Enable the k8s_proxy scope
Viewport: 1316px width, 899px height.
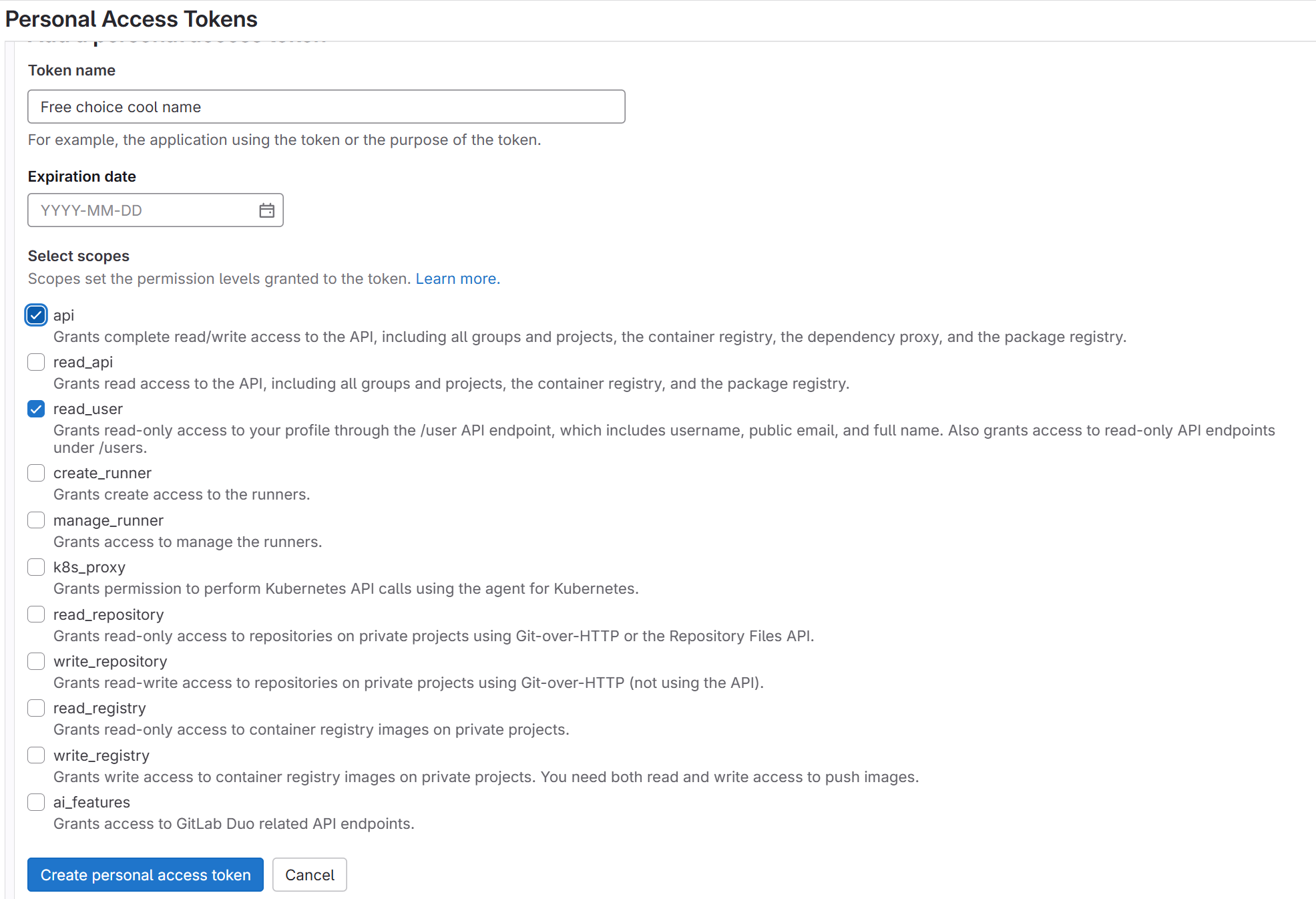point(35,566)
